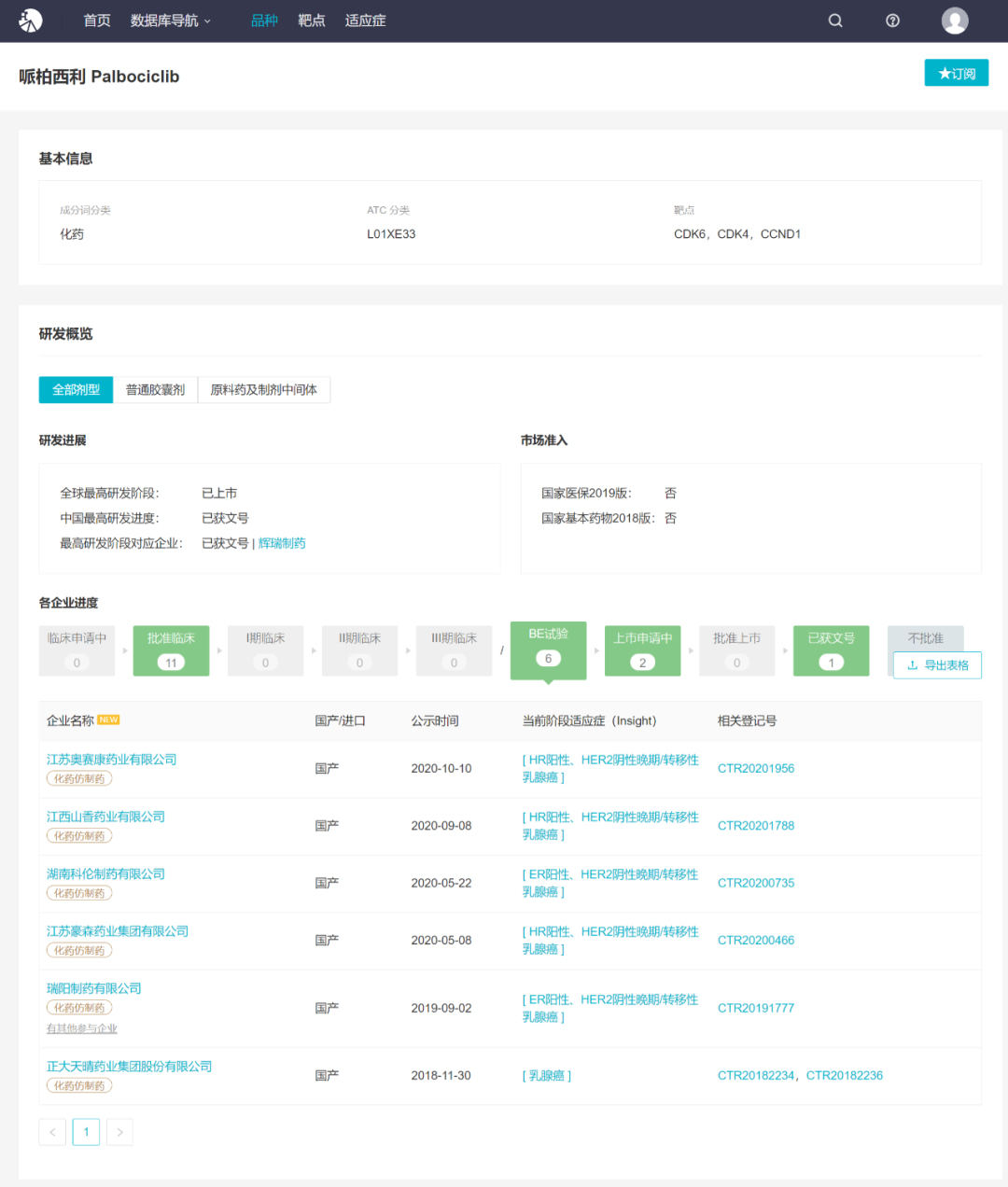
Task: Select the II期临床 stage box
Action: tap(360, 650)
